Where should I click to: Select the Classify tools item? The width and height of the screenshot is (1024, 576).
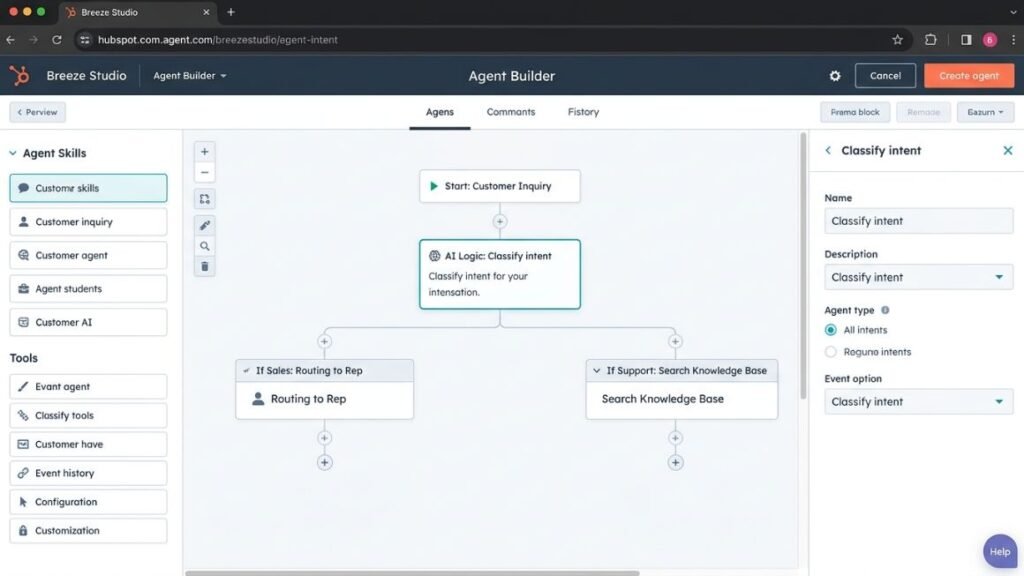pyautogui.click(x=88, y=415)
